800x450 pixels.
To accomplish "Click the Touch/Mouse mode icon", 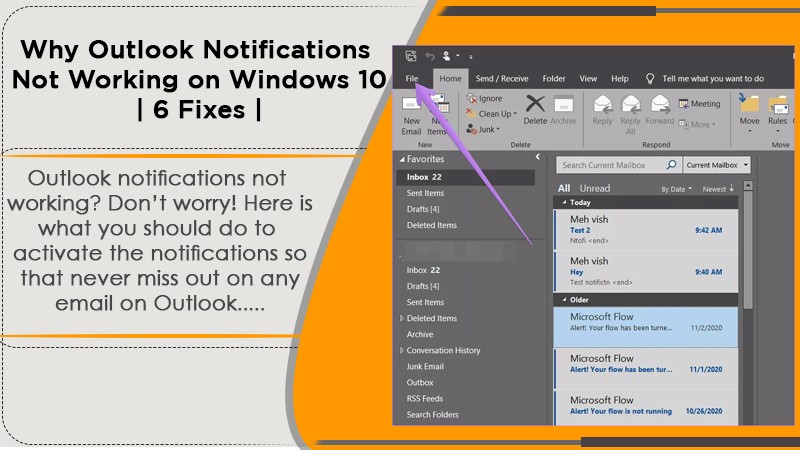I will (x=446, y=56).
